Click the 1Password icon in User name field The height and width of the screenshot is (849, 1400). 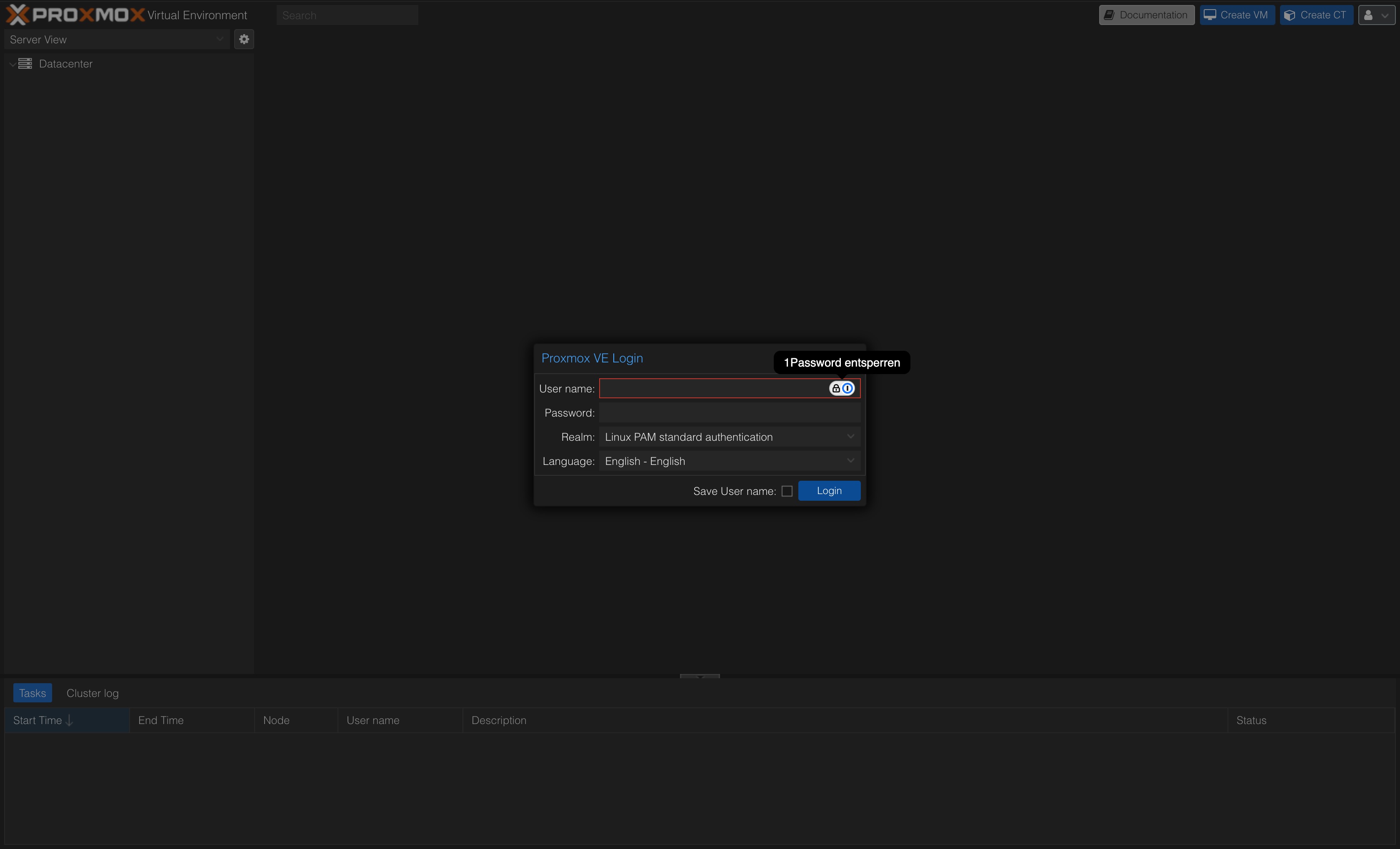pyautogui.click(x=842, y=388)
